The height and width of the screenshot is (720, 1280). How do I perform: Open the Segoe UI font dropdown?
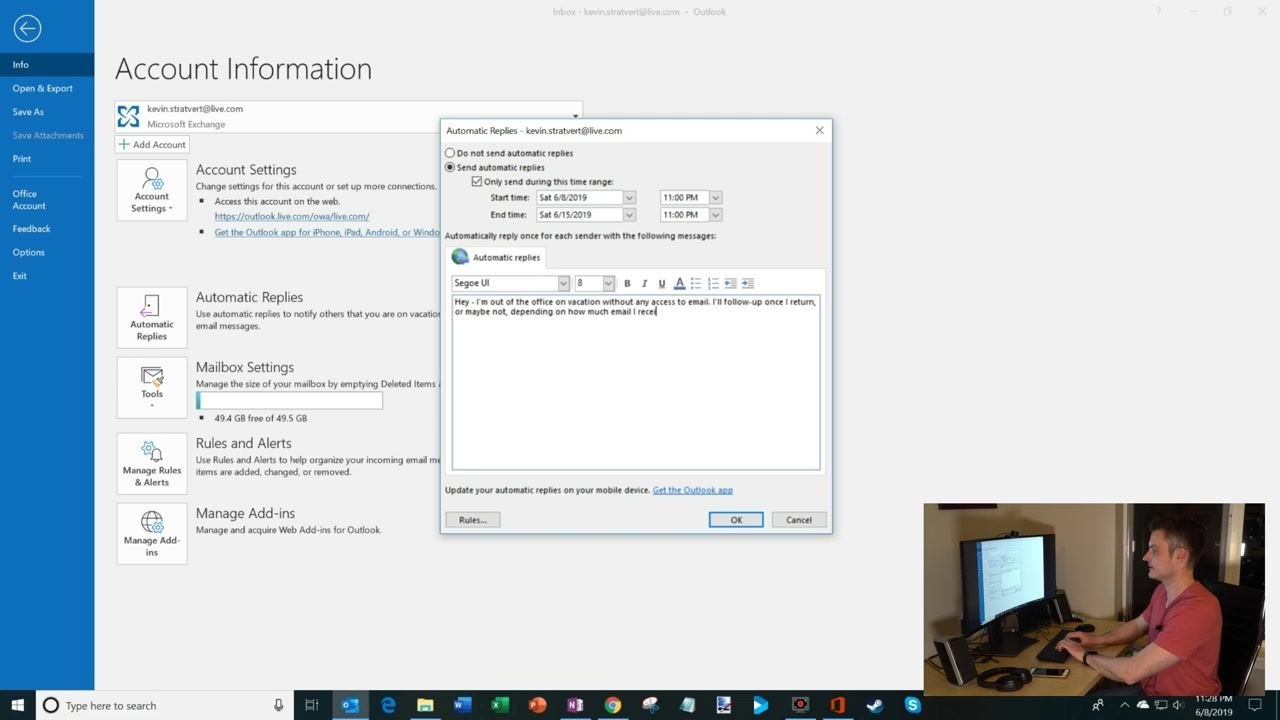(563, 284)
